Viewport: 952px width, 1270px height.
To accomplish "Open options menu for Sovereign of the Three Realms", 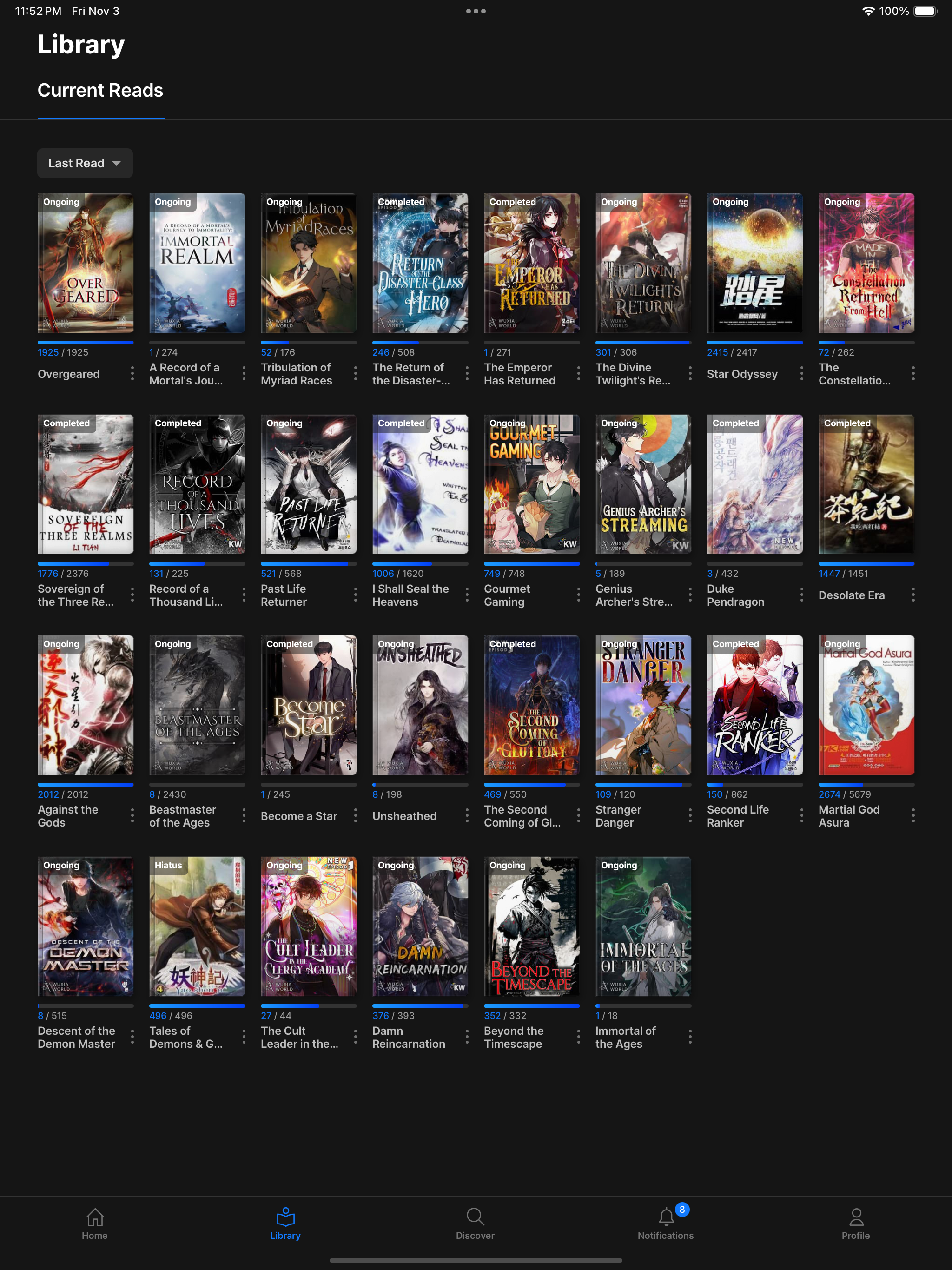I will click(132, 595).
